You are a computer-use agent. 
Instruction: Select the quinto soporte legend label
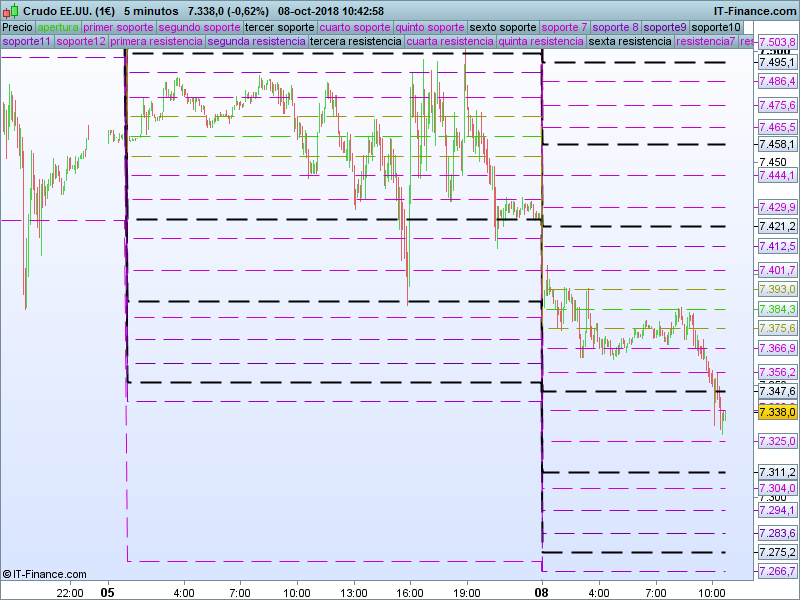[x=430, y=27]
